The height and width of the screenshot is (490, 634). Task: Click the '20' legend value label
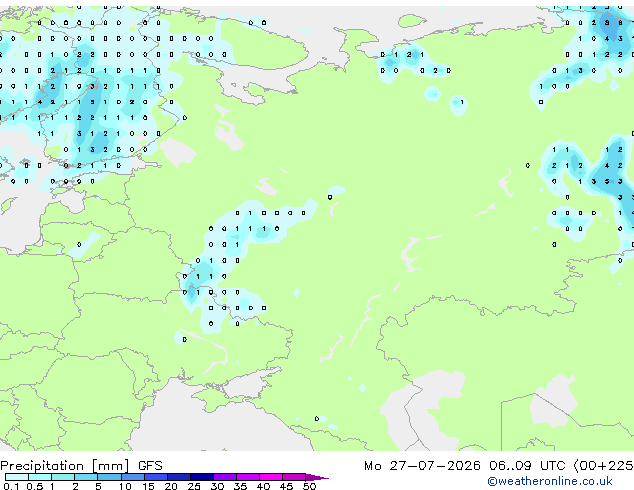point(171,486)
